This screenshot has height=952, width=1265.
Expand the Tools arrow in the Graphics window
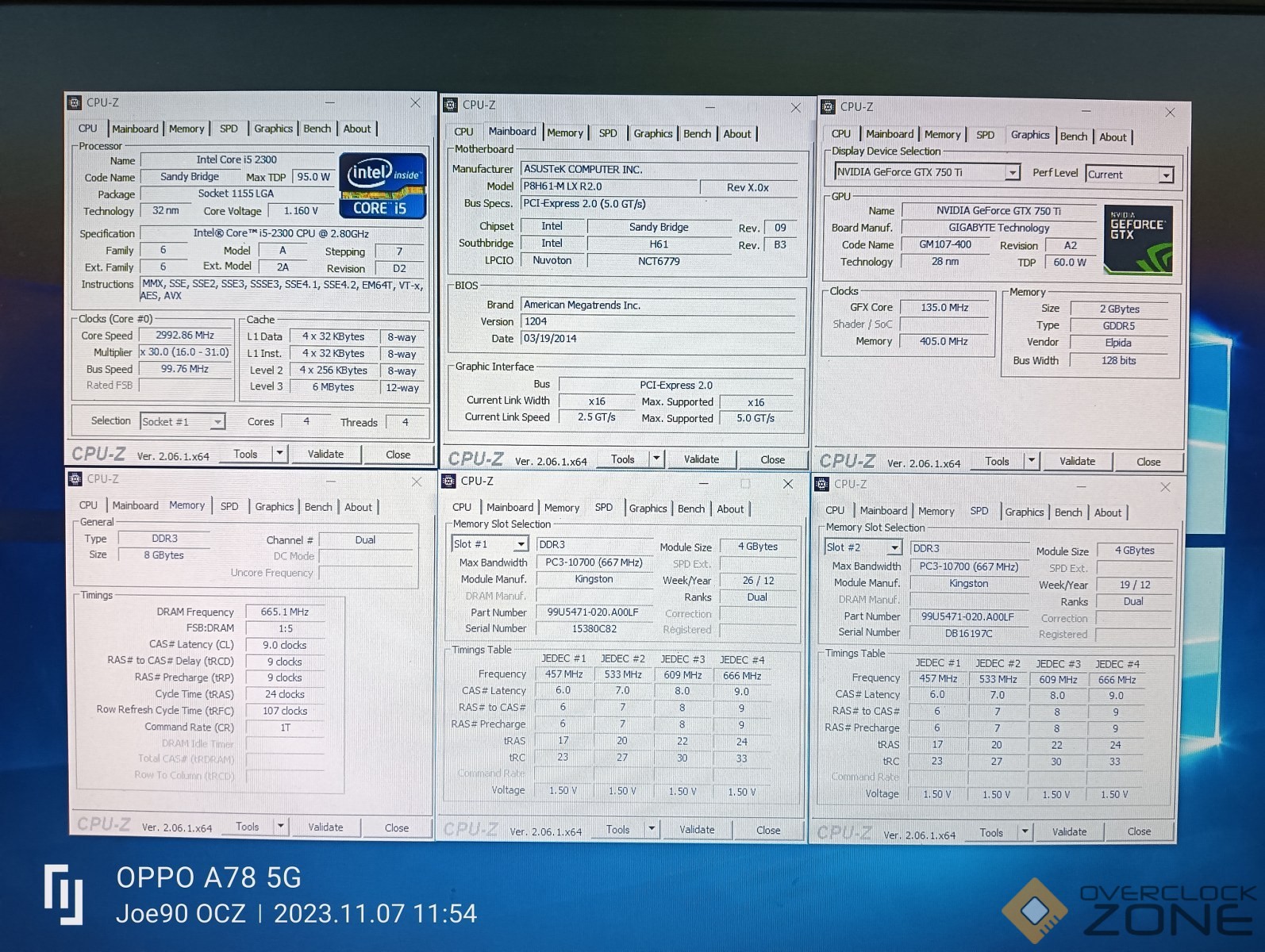(x=1032, y=461)
